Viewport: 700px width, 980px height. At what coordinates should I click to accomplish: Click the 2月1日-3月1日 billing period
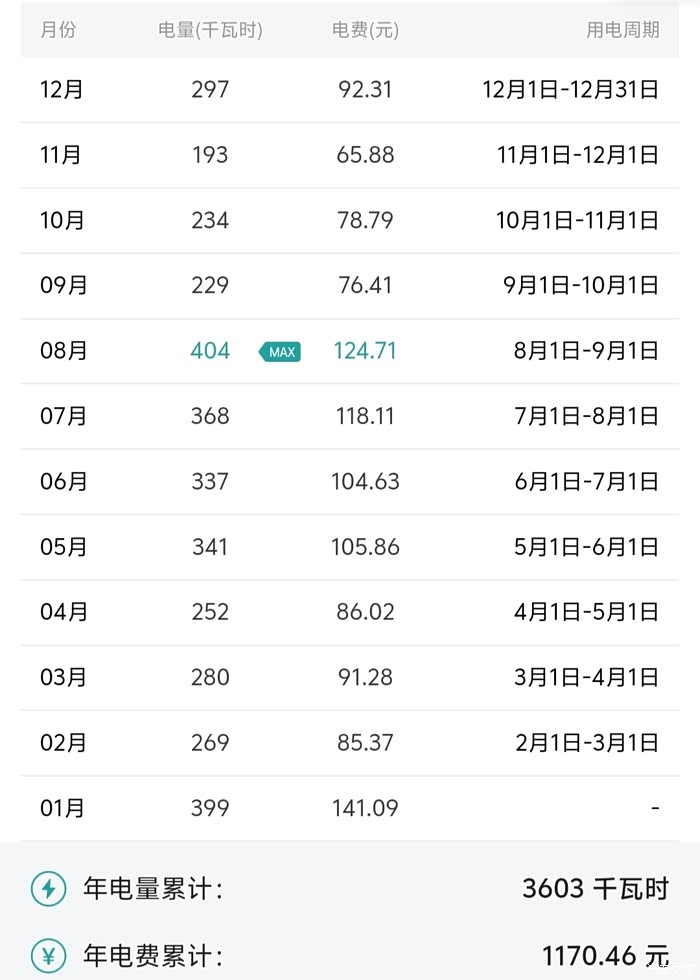[586, 743]
